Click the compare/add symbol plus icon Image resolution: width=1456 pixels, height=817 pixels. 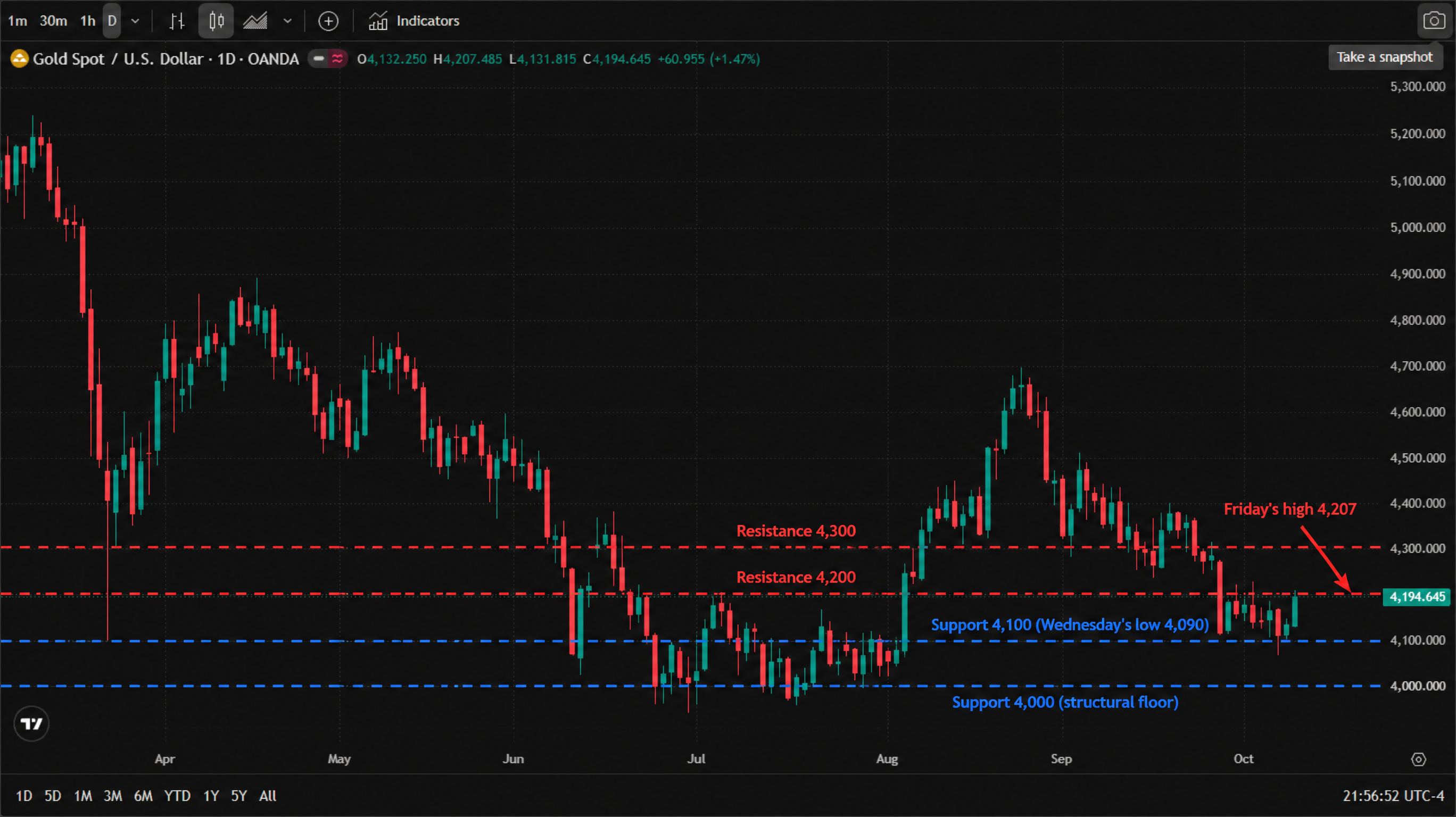click(x=328, y=21)
